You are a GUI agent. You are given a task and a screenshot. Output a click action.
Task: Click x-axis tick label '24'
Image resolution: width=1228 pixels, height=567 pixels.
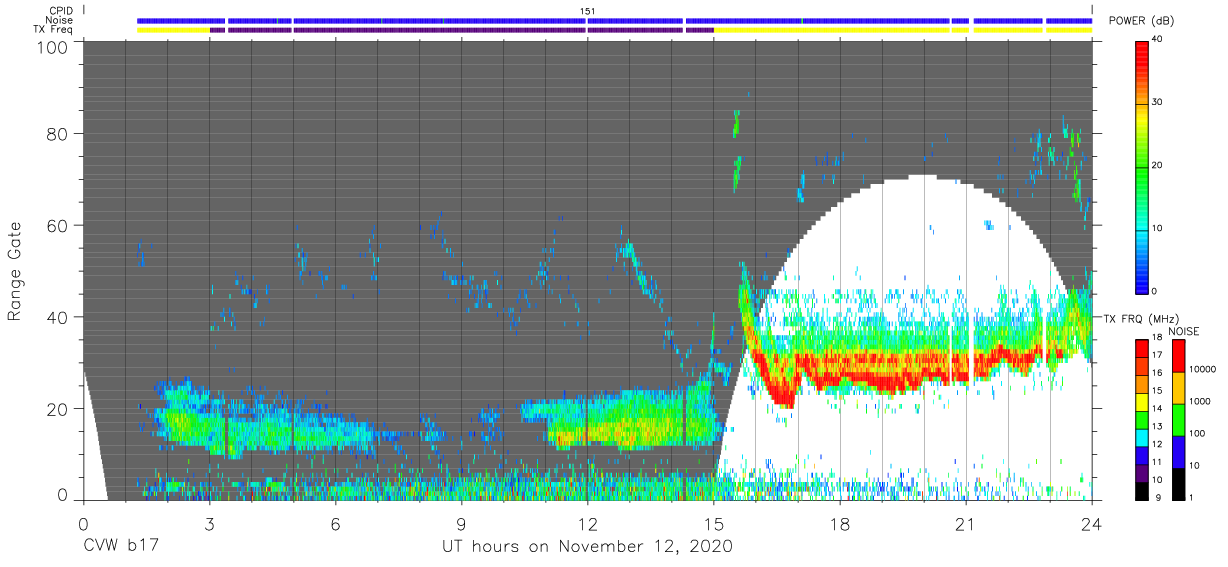(1092, 524)
